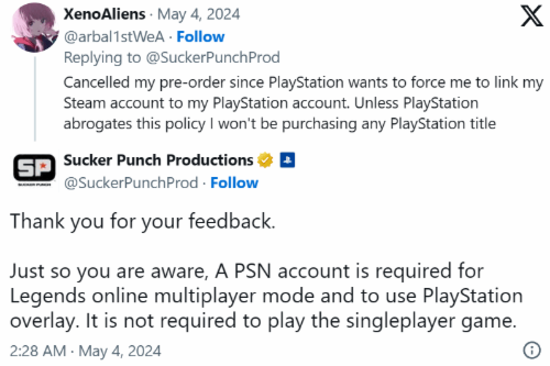This screenshot has width=550, height=366.
Task: Open the reply's May 4, 2024 date link
Action: [x=199, y=14]
